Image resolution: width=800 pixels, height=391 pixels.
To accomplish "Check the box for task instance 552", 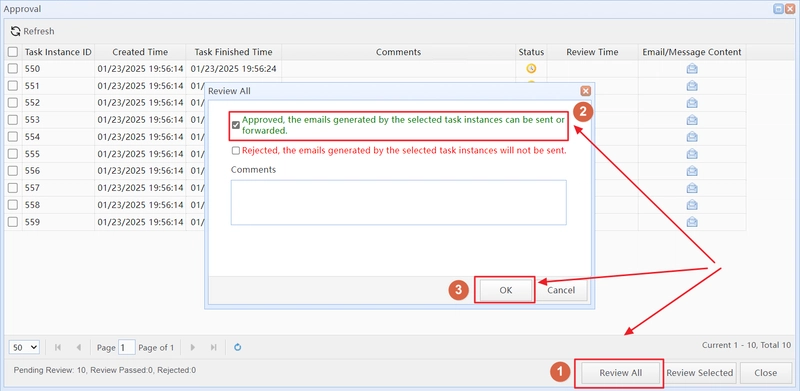I will click(13, 103).
